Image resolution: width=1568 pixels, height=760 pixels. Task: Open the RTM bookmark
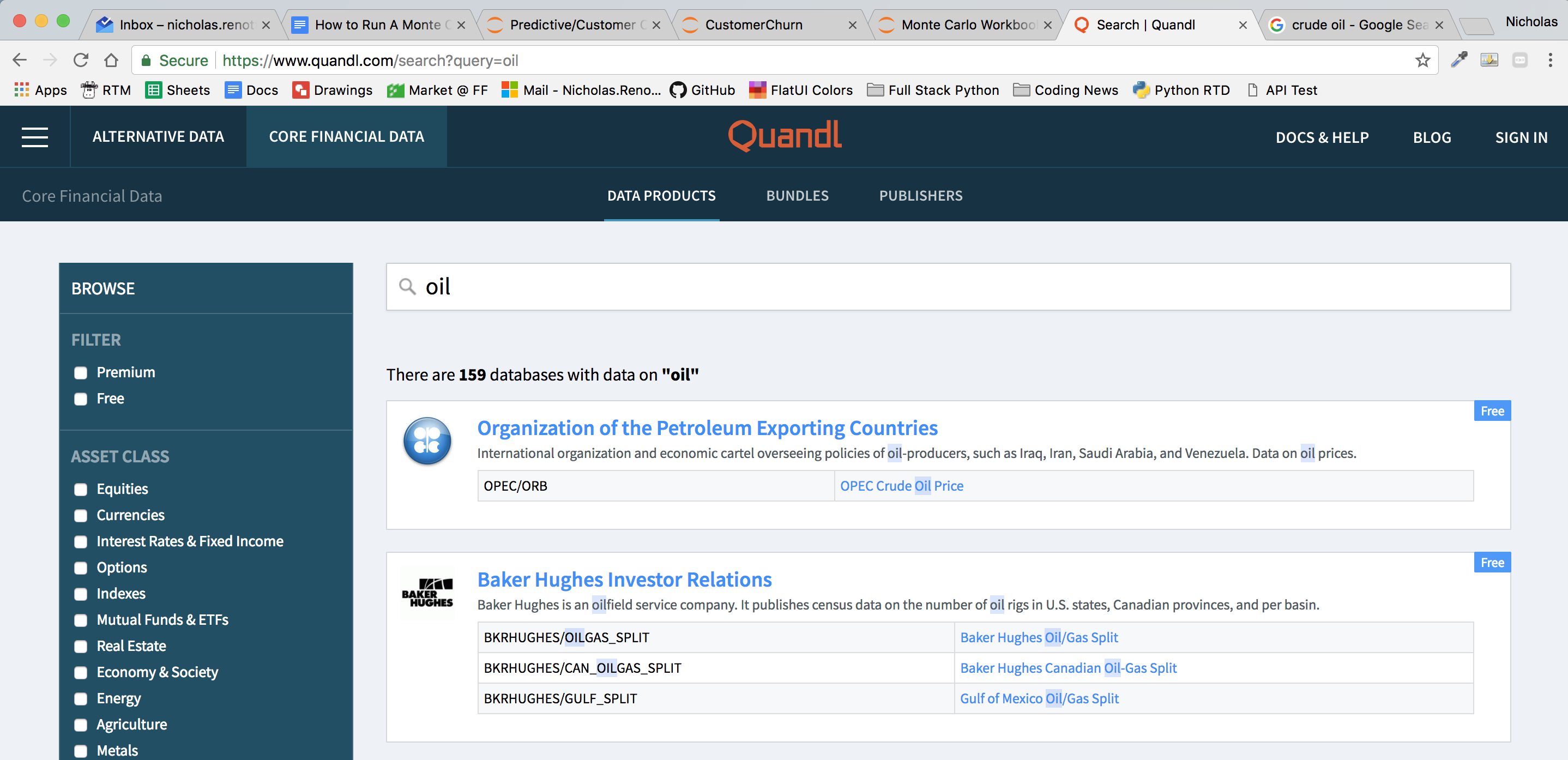[x=106, y=90]
